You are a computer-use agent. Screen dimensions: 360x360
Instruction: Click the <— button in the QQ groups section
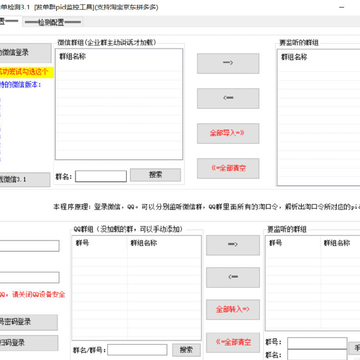pyautogui.click(x=233, y=277)
